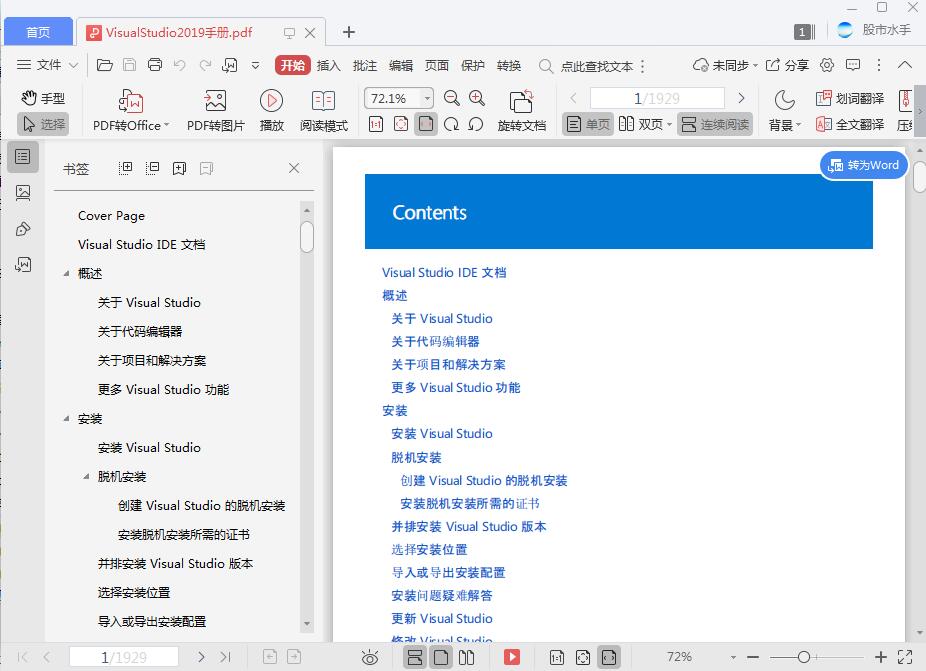Switch to the 插入 ribbon tab
This screenshot has height=671, width=926.
pos(328,65)
